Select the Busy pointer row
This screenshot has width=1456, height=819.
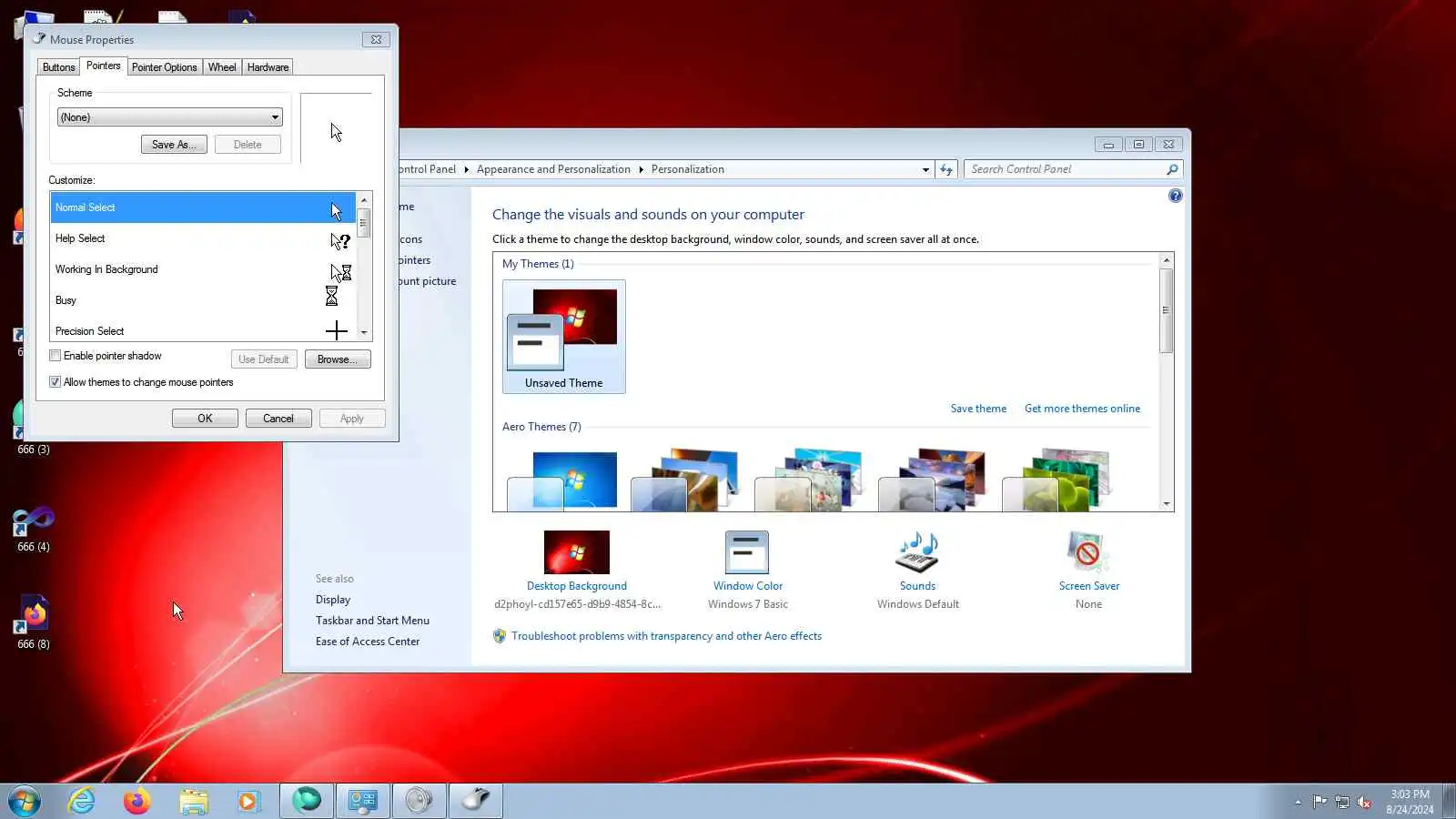203,300
